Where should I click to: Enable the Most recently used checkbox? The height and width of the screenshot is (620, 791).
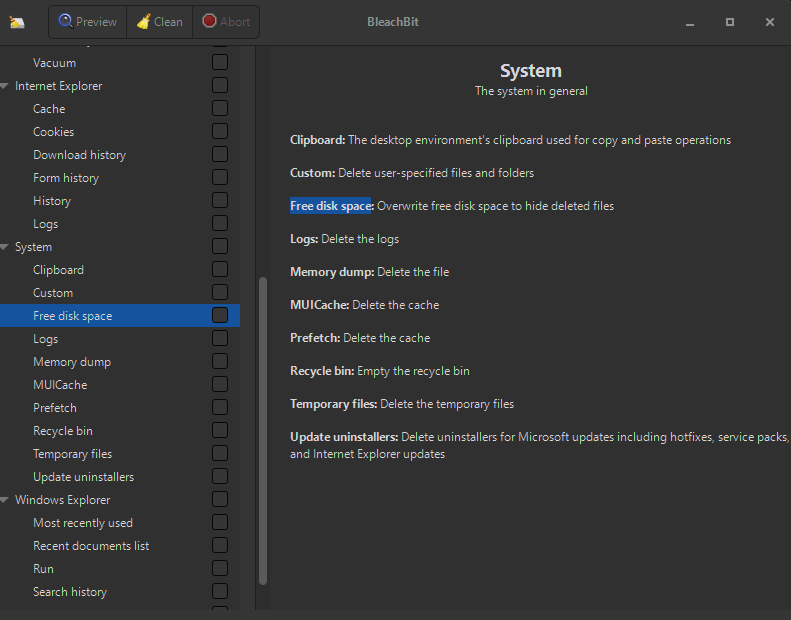(220, 522)
